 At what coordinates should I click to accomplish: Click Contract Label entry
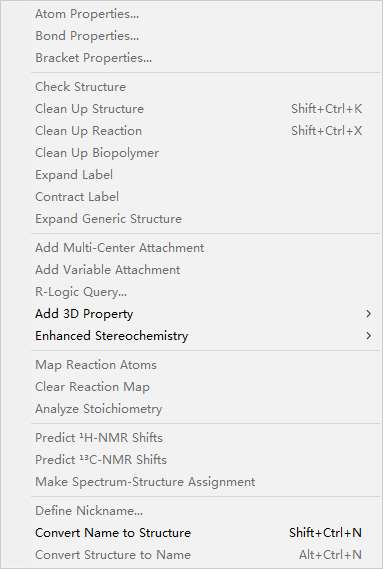(205, 197)
